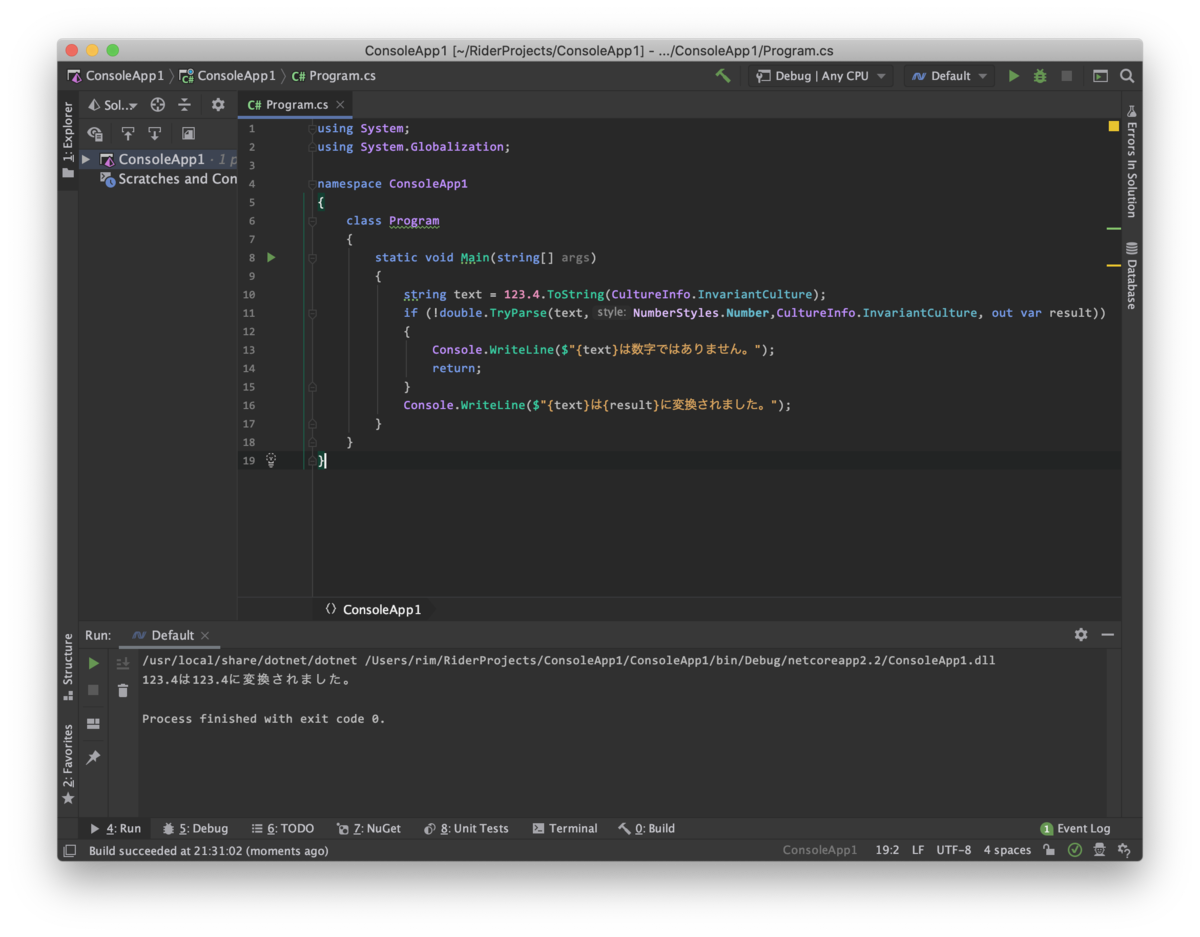Collapse the namespace fold marker on line 4
Viewport: 1200px width, 937px height.
(x=312, y=184)
